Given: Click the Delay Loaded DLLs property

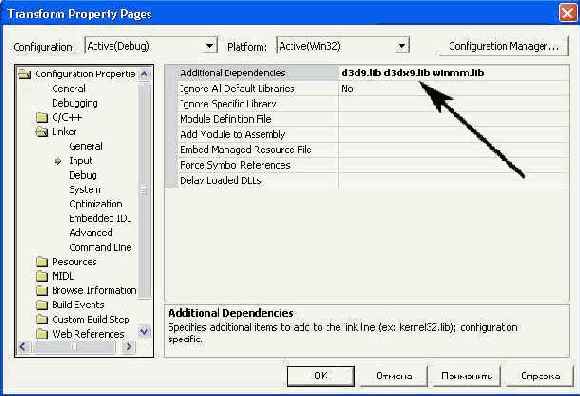Looking at the screenshot, I should (x=220, y=180).
